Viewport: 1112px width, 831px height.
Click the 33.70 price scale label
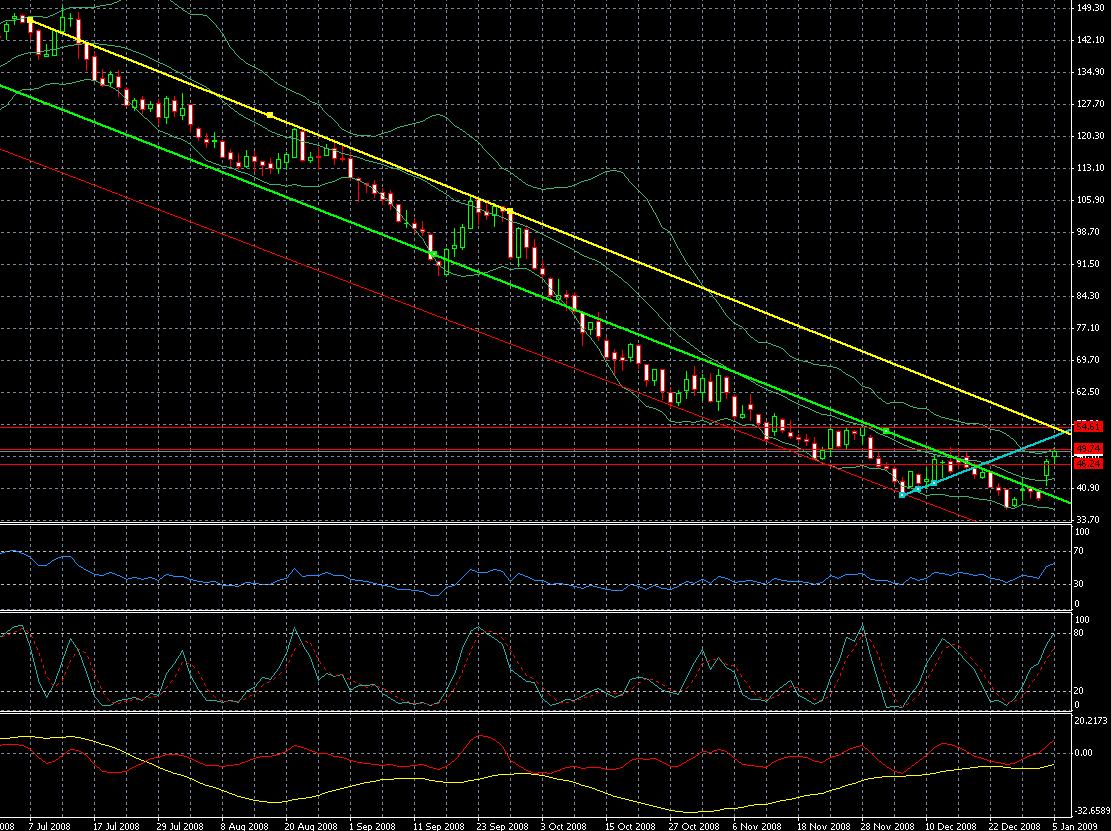tap(1088, 519)
